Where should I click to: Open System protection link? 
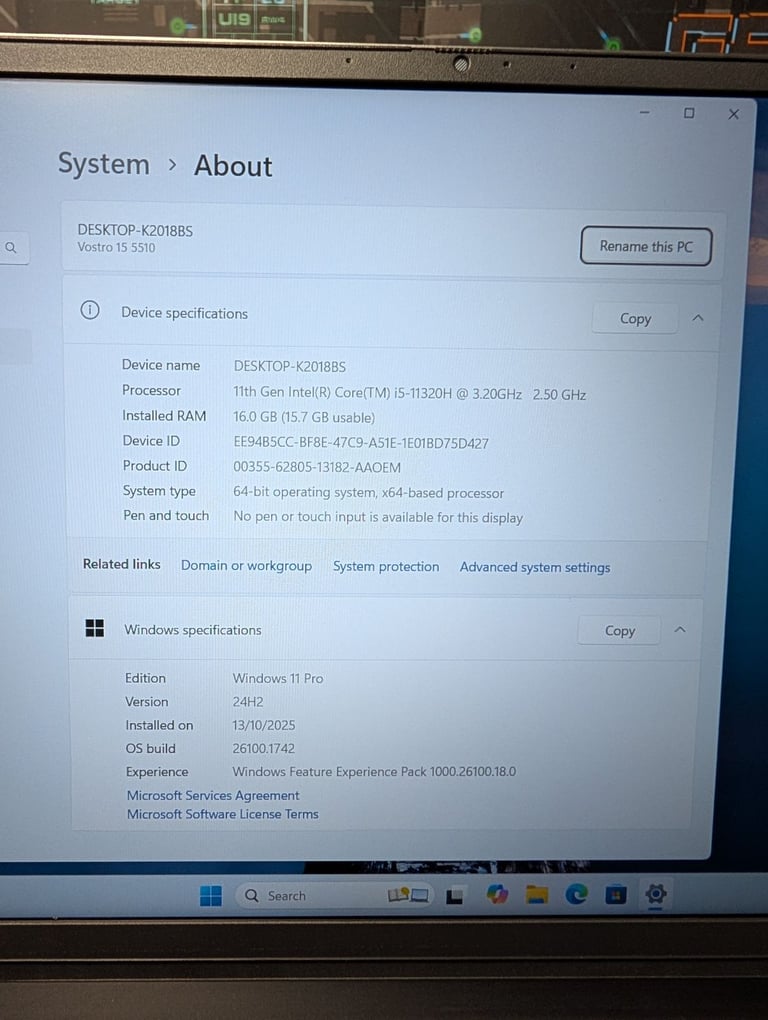click(386, 567)
